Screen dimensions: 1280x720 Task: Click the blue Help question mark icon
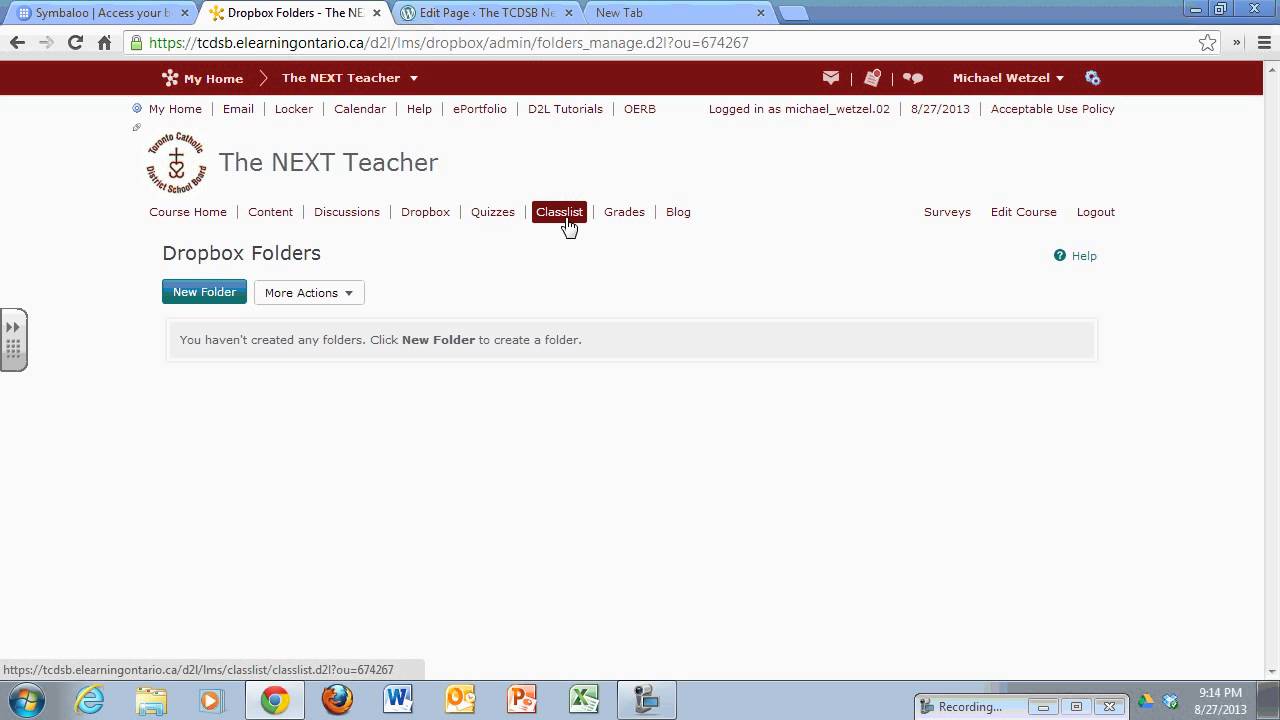click(1060, 256)
